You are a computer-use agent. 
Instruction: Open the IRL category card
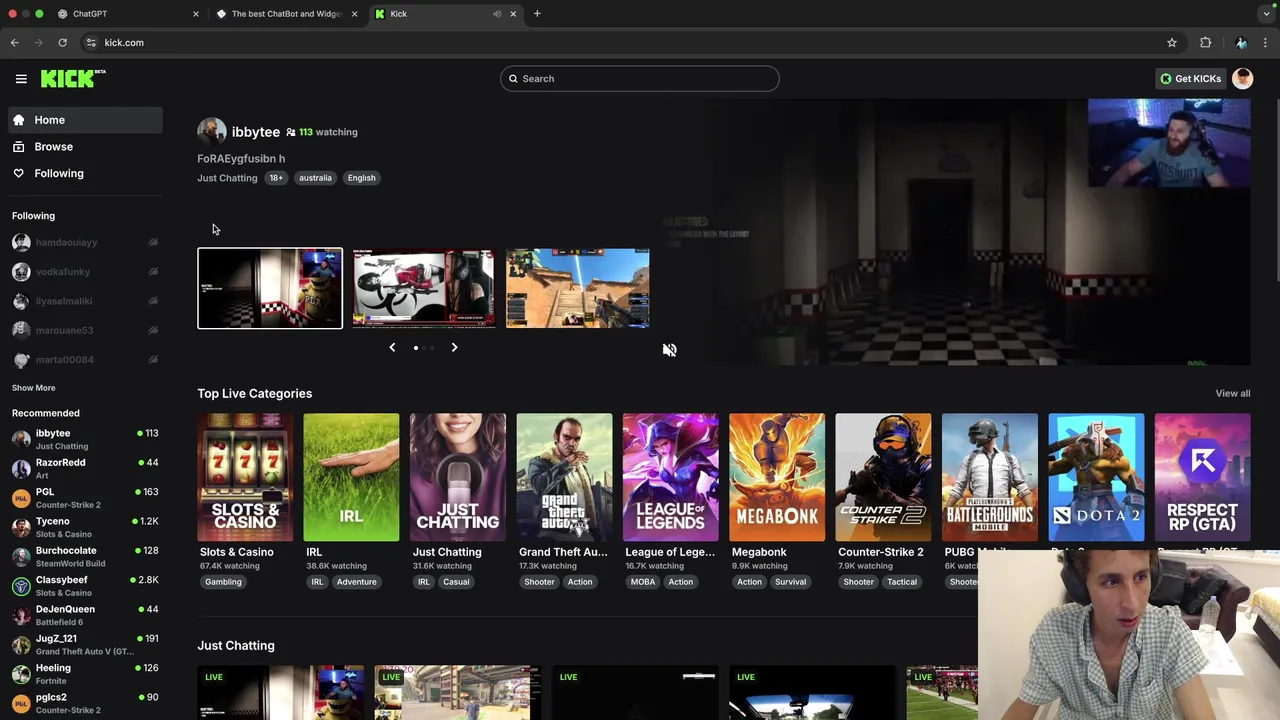tap(351, 478)
